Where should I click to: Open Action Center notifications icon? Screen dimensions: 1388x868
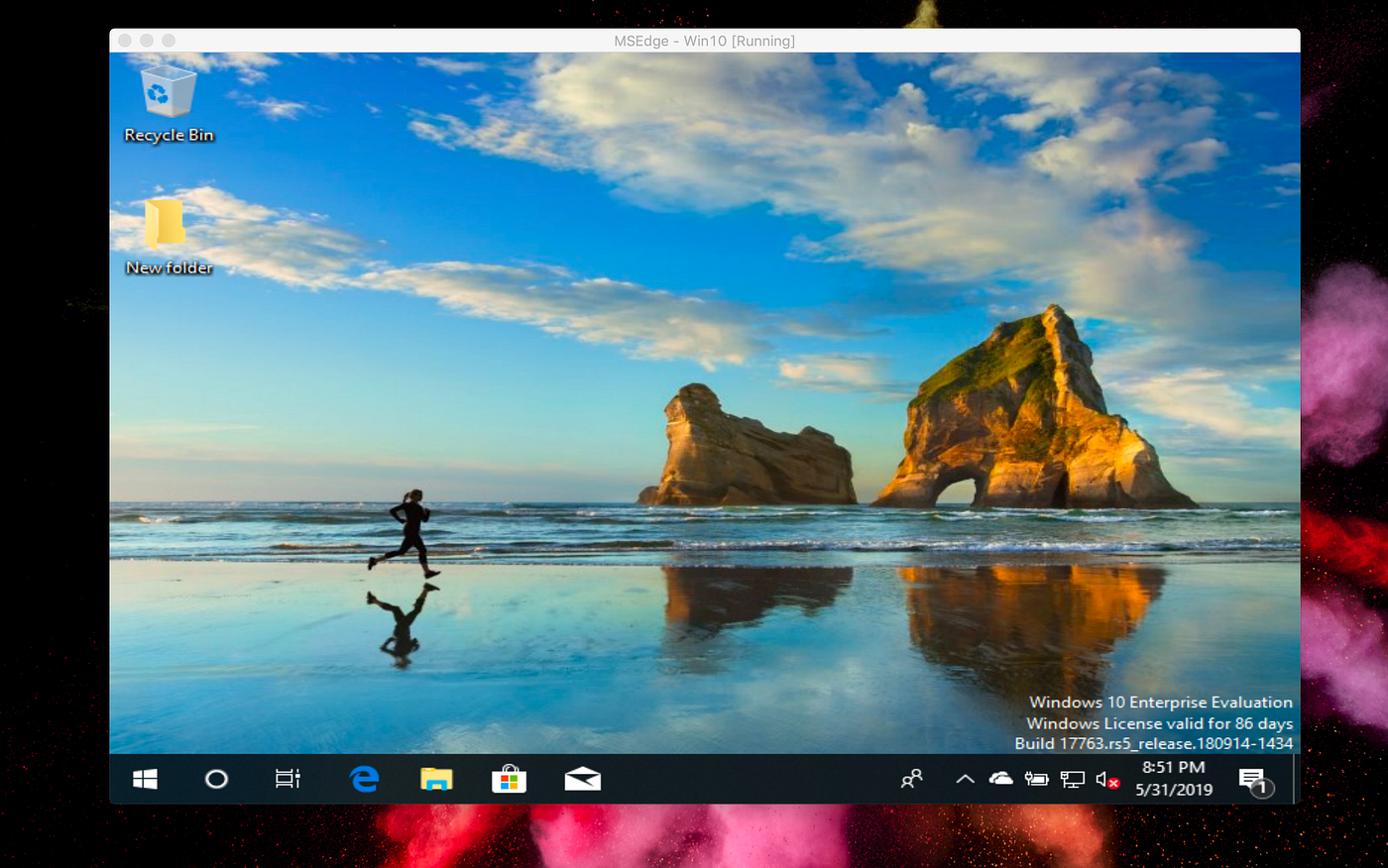[1255, 782]
